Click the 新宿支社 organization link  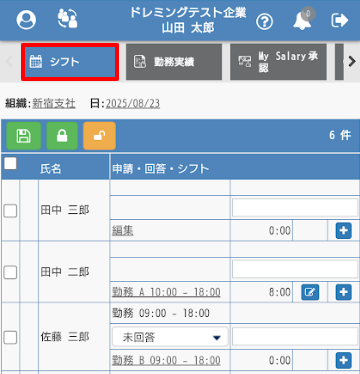coord(54,104)
